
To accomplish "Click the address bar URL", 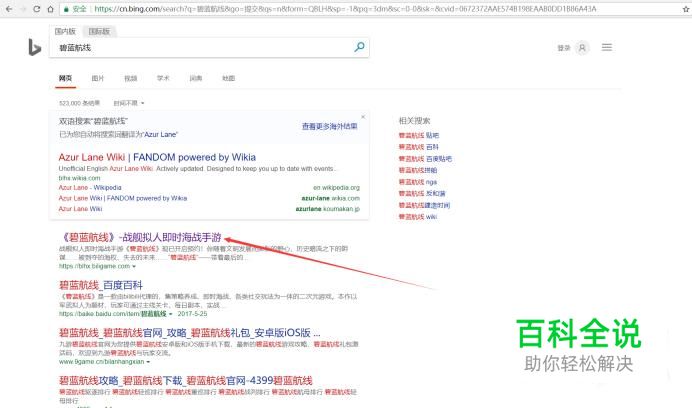I will pos(345,9).
